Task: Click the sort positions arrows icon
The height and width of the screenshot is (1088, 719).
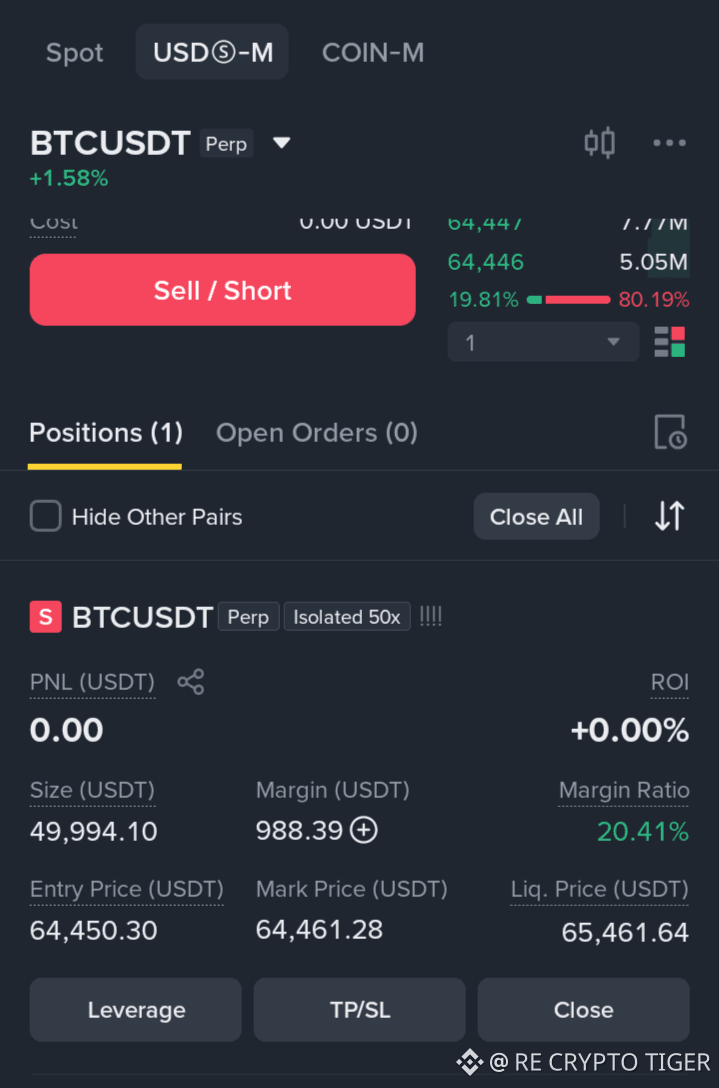Action: (x=670, y=516)
